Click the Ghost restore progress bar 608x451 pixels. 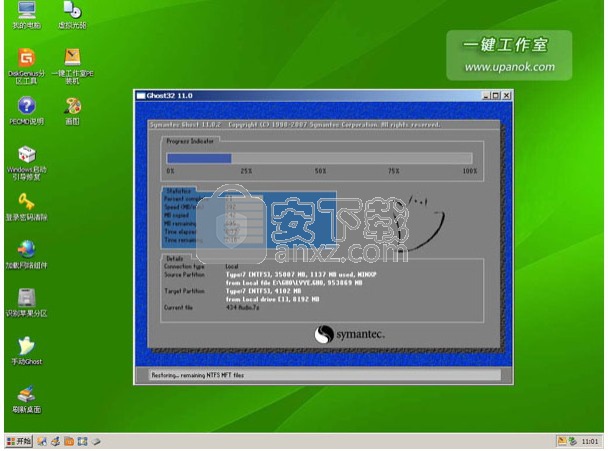tap(320, 158)
